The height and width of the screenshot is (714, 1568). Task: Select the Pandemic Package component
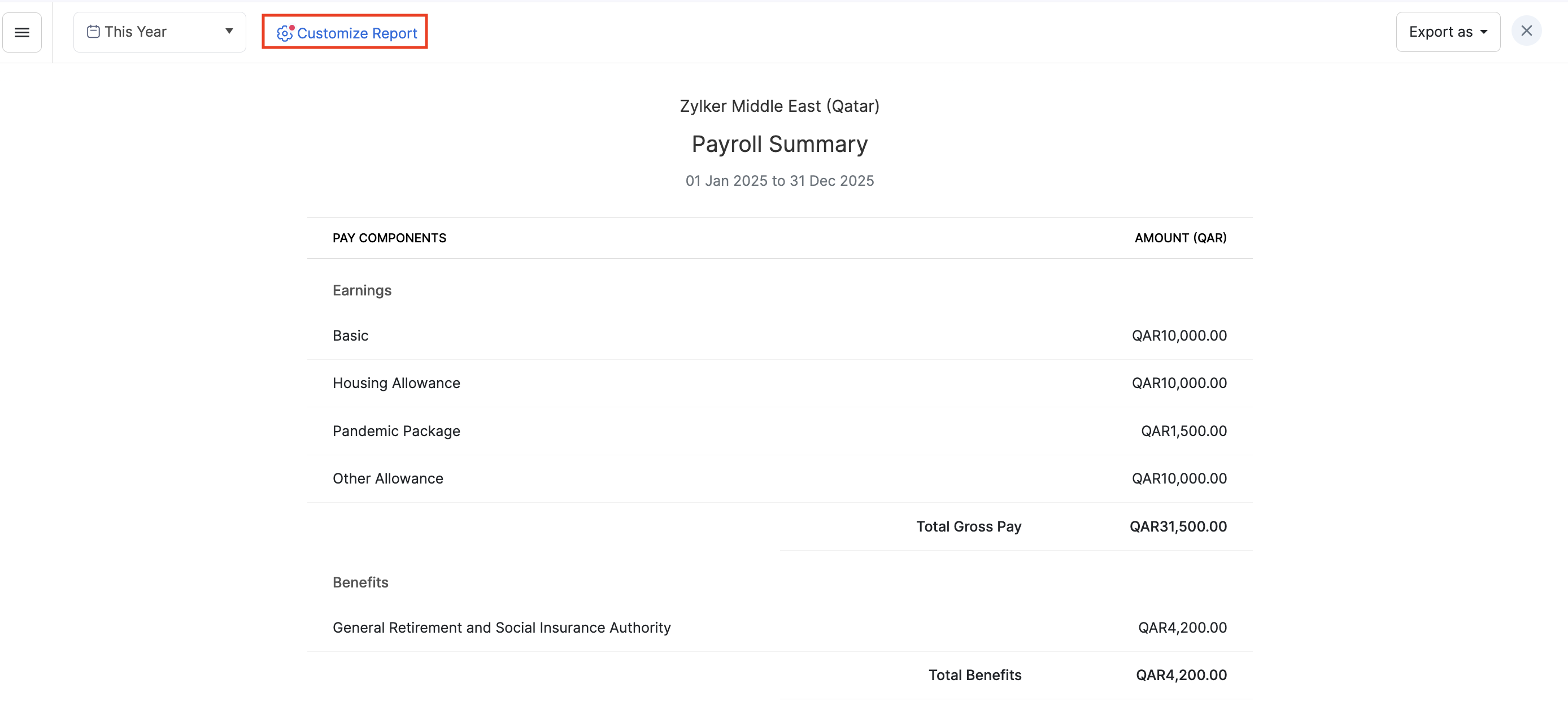(397, 431)
